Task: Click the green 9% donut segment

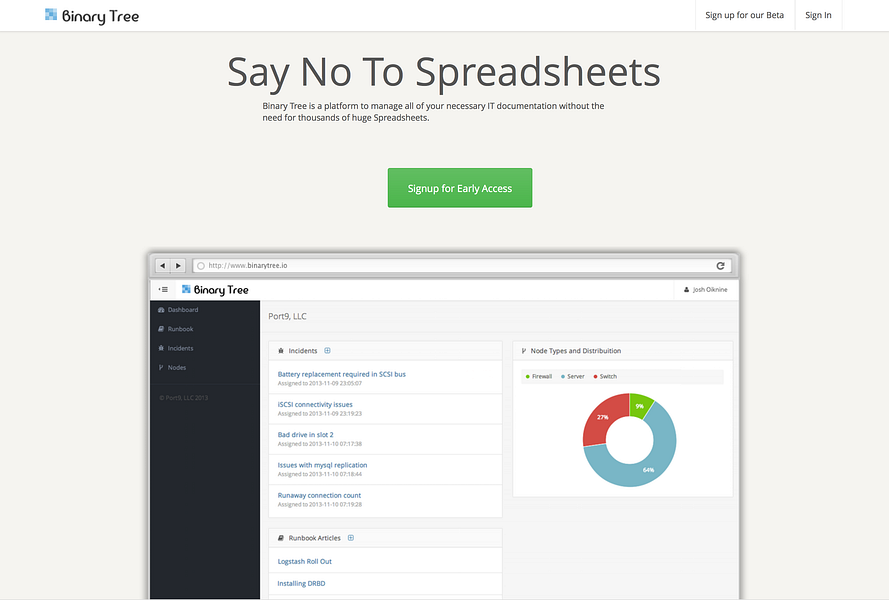Action: point(640,405)
